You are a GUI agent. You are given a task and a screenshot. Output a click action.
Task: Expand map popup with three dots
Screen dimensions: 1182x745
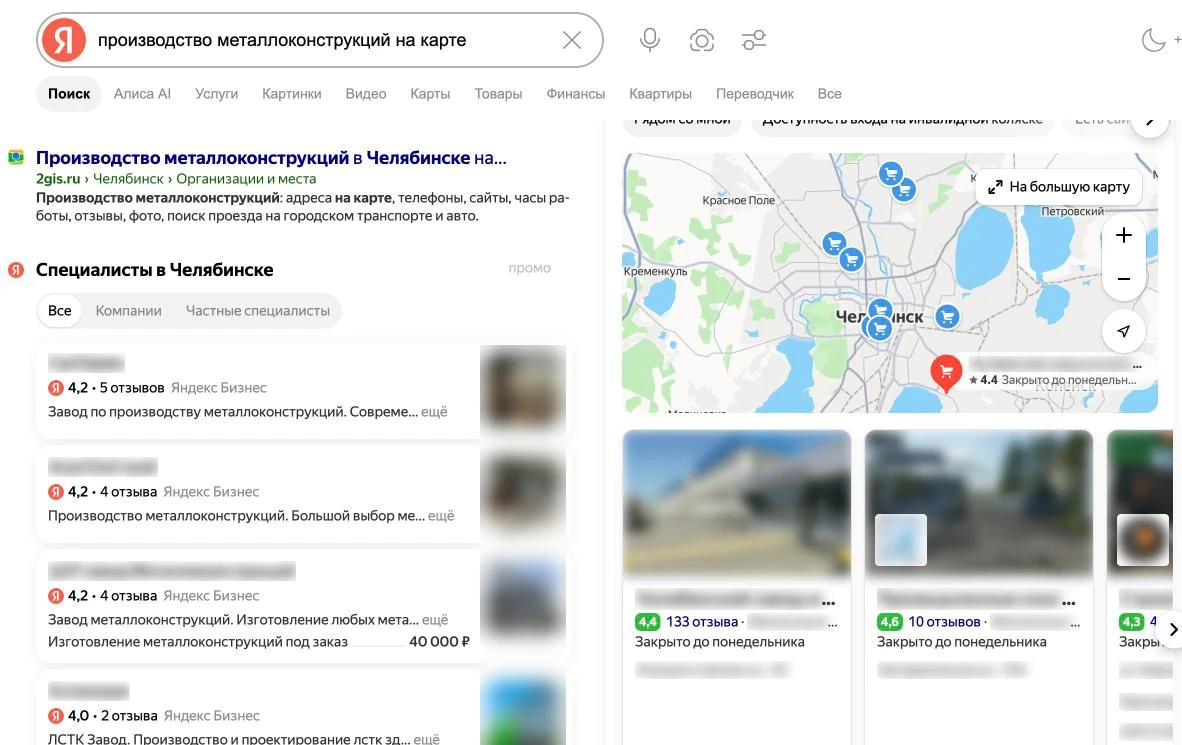1137,366
